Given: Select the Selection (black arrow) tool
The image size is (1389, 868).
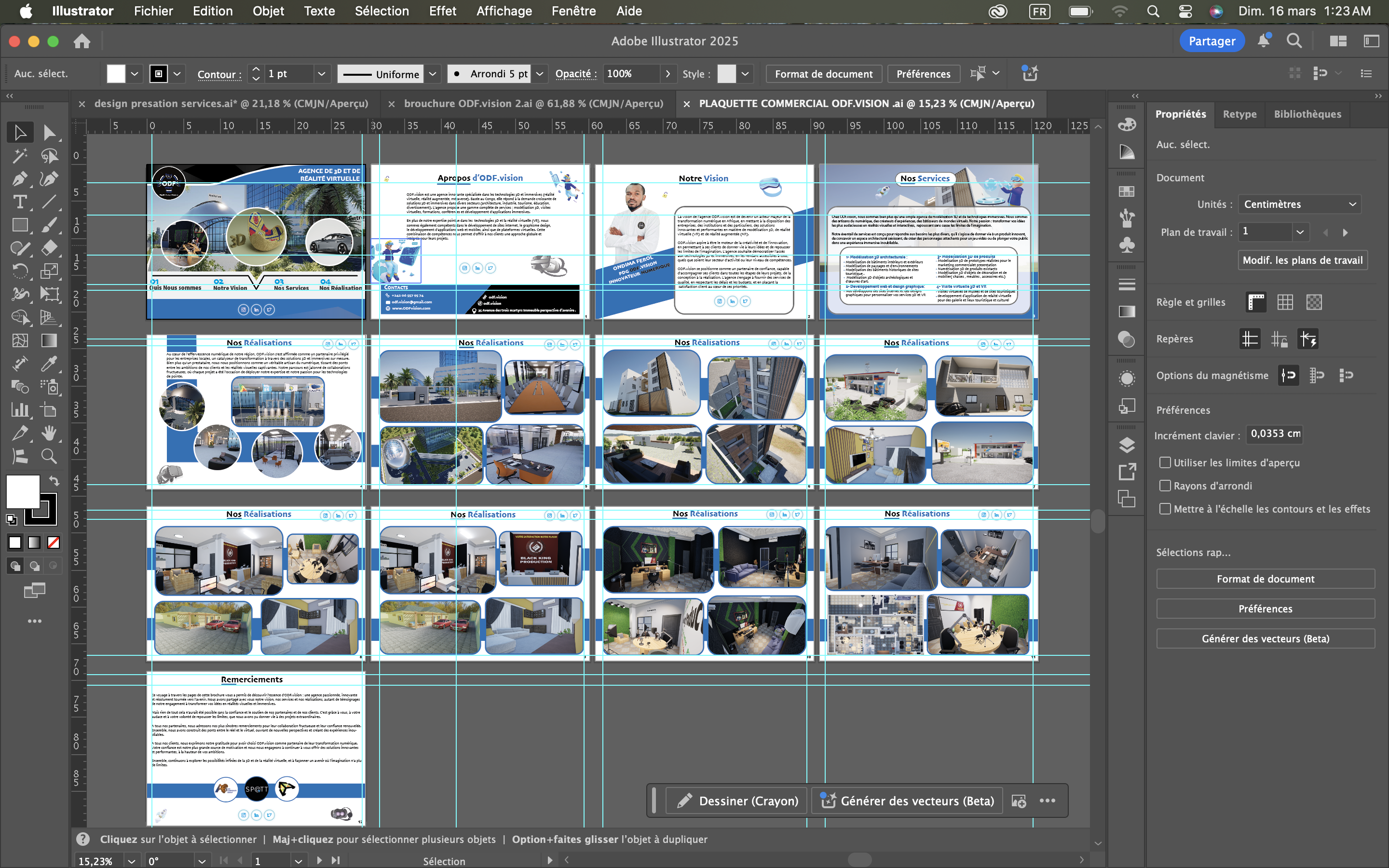Looking at the screenshot, I should click(20, 133).
